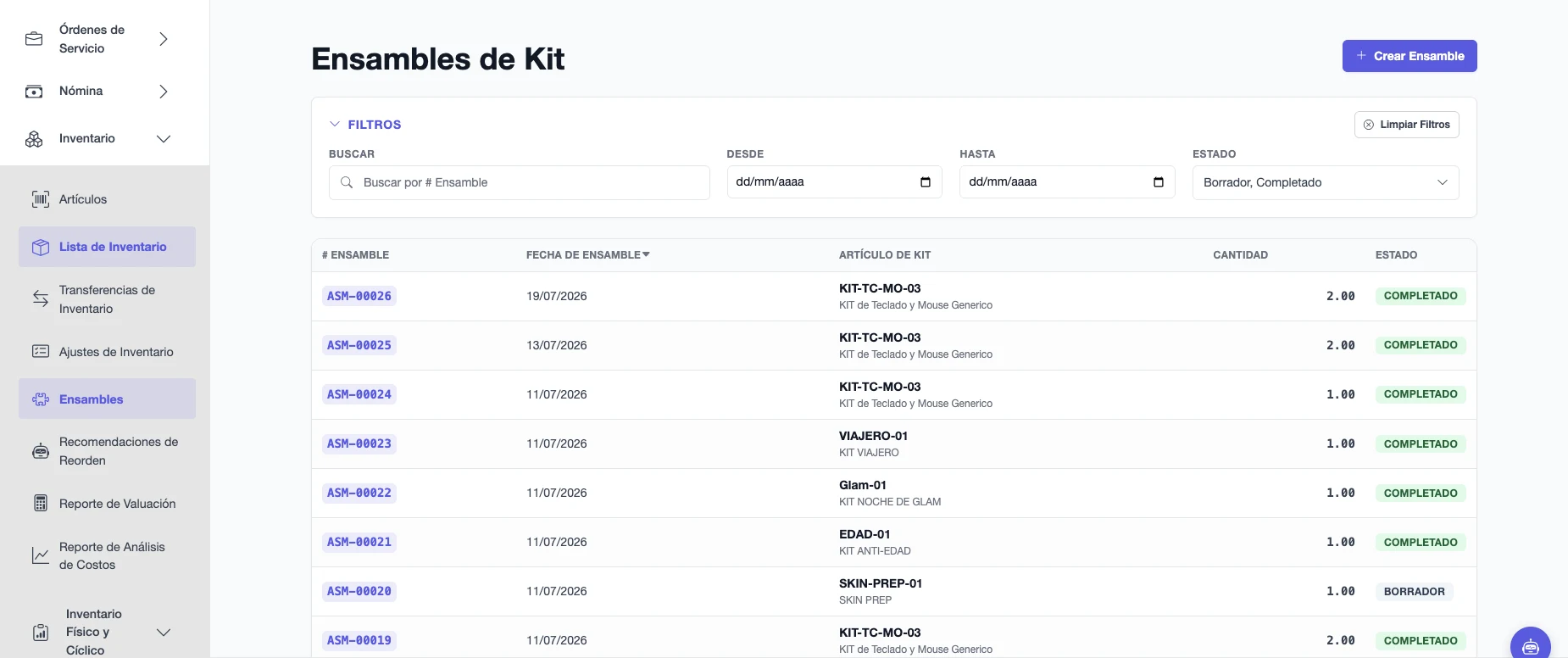The height and width of the screenshot is (658, 1568).
Task: Open assembly ASM-00023 link
Action: pos(359,443)
